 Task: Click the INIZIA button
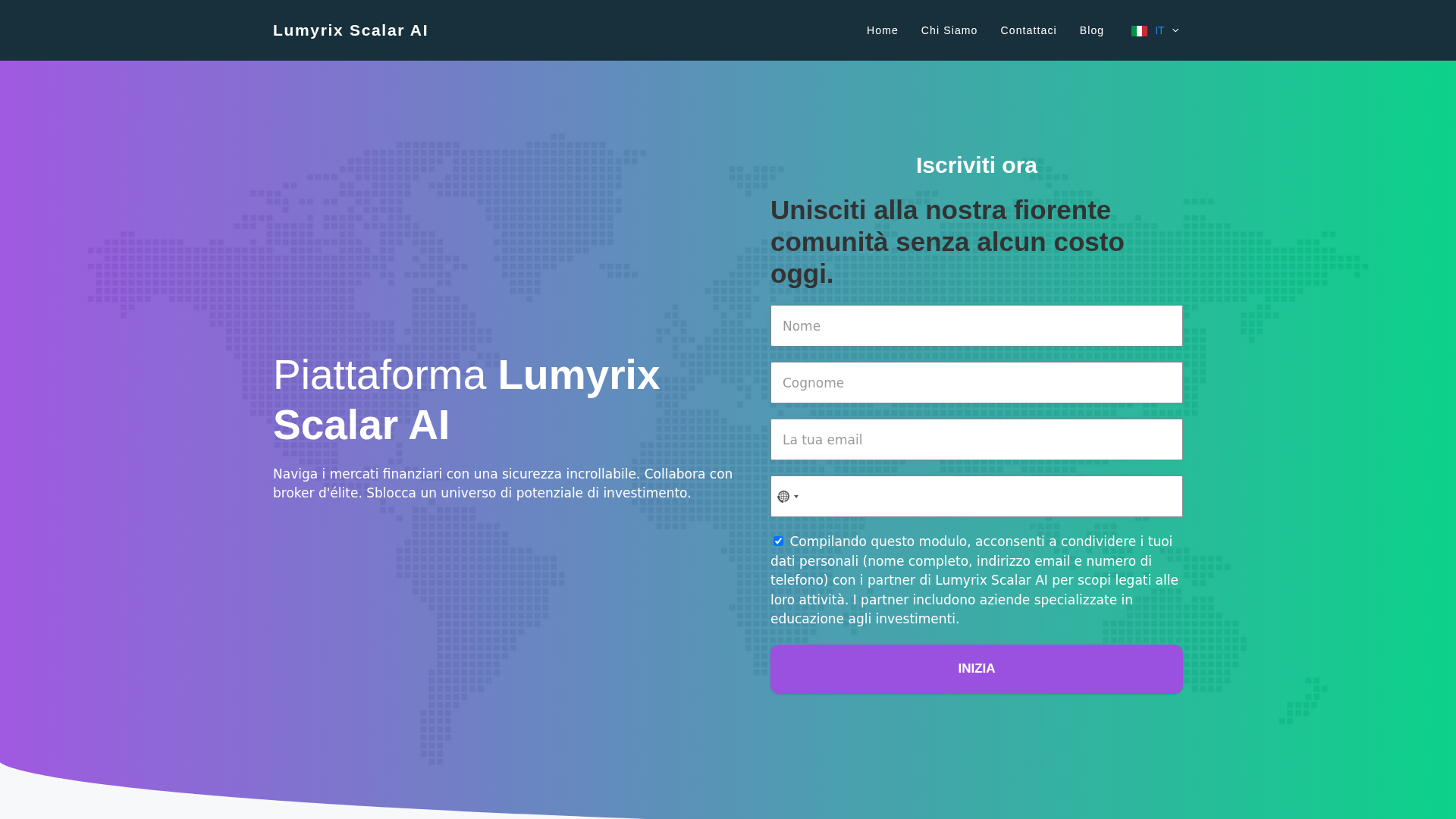coord(976,669)
